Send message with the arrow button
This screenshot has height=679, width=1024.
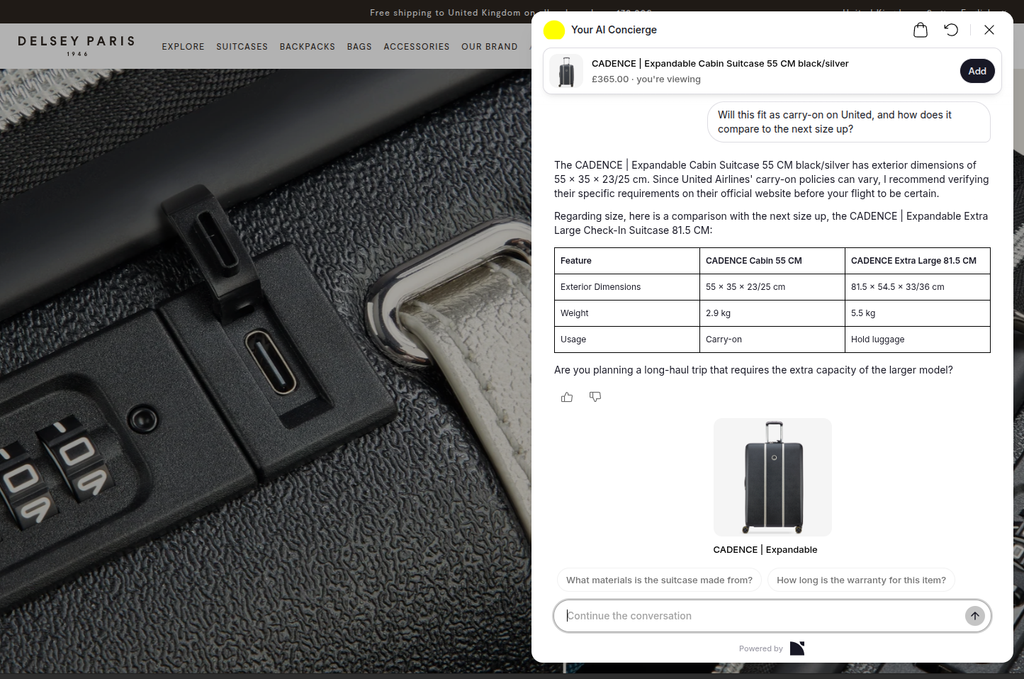click(x=974, y=616)
